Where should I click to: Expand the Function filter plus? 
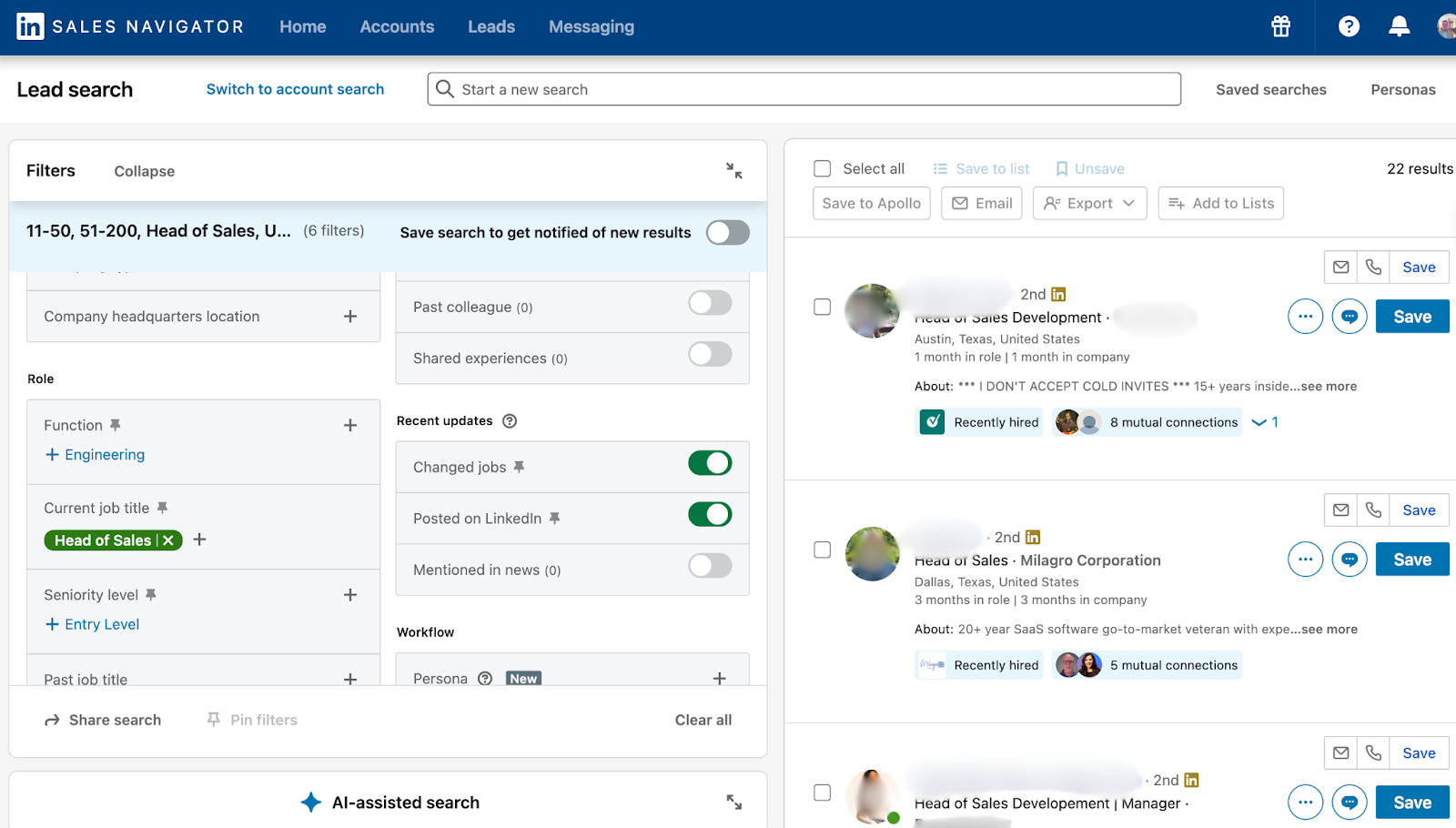pos(350,425)
